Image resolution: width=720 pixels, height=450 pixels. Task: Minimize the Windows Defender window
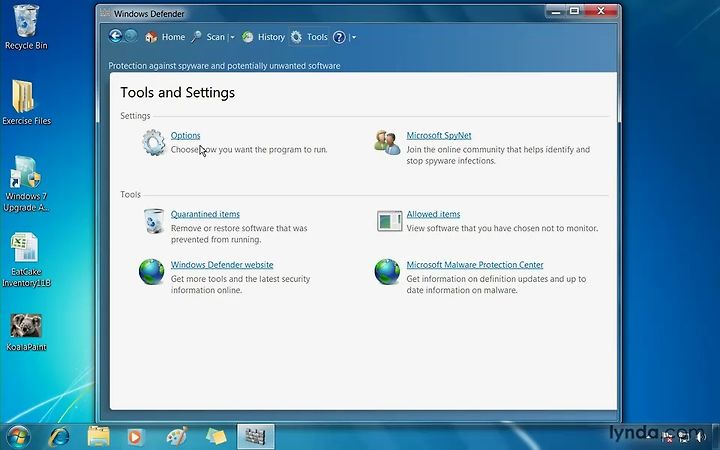point(556,11)
